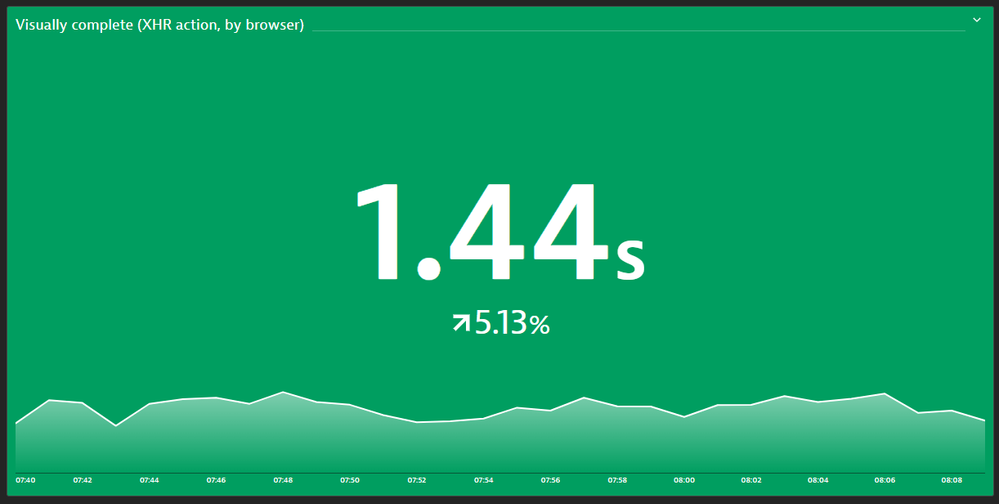Select the 08:02 timeline label
The height and width of the screenshot is (504, 999).
pos(751,480)
